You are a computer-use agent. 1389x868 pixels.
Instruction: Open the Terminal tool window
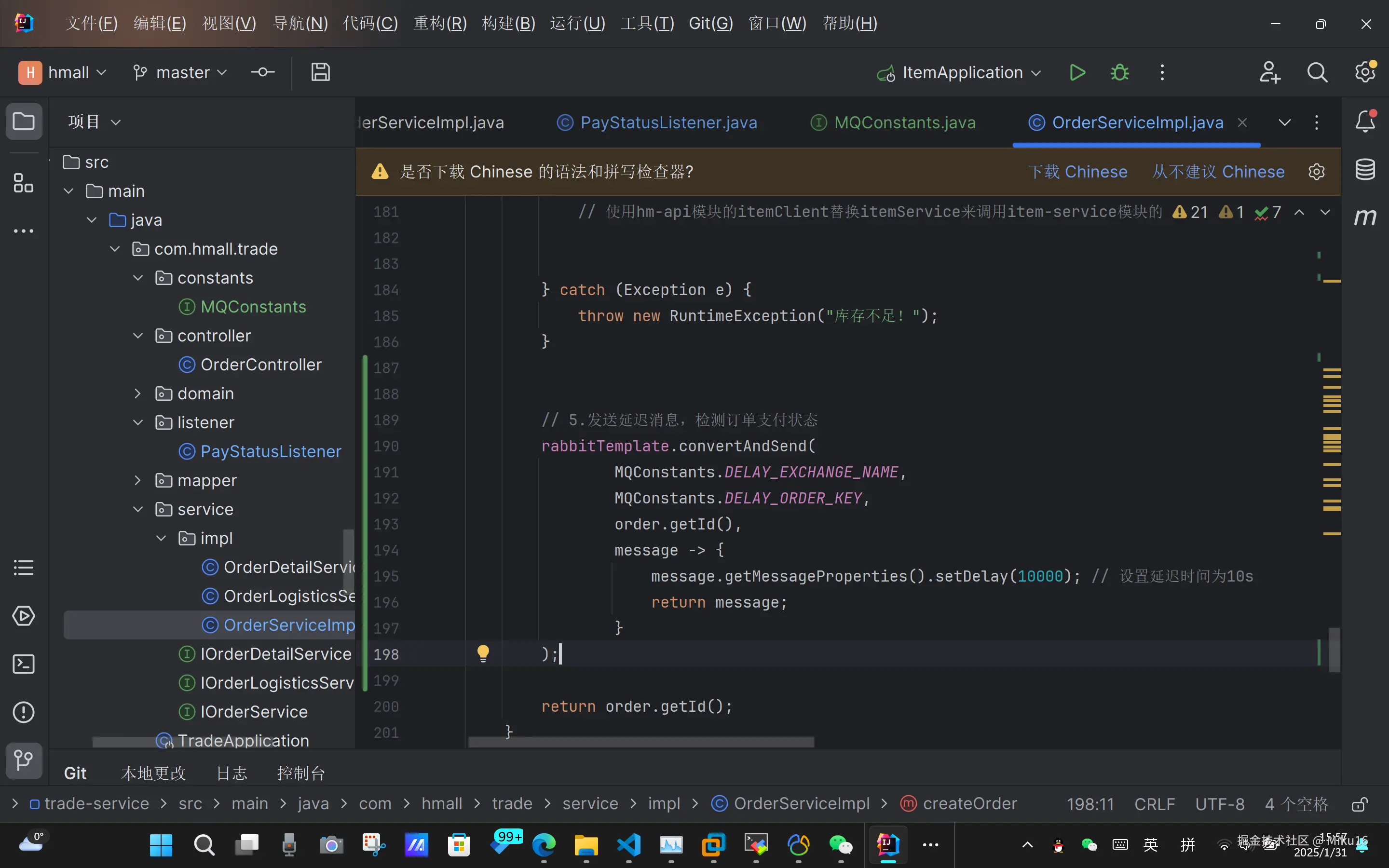24,664
